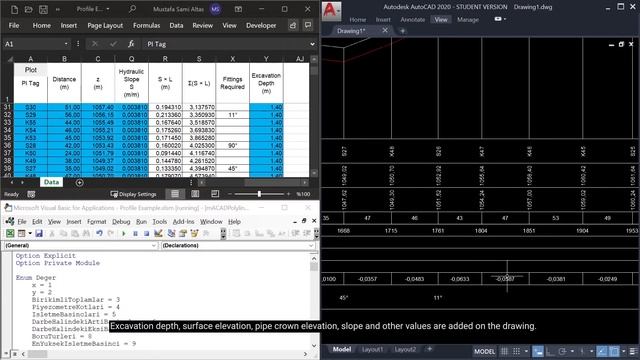Toggle AutoCAD object snap button
The height and width of the screenshot is (360, 640).
click(613, 351)
